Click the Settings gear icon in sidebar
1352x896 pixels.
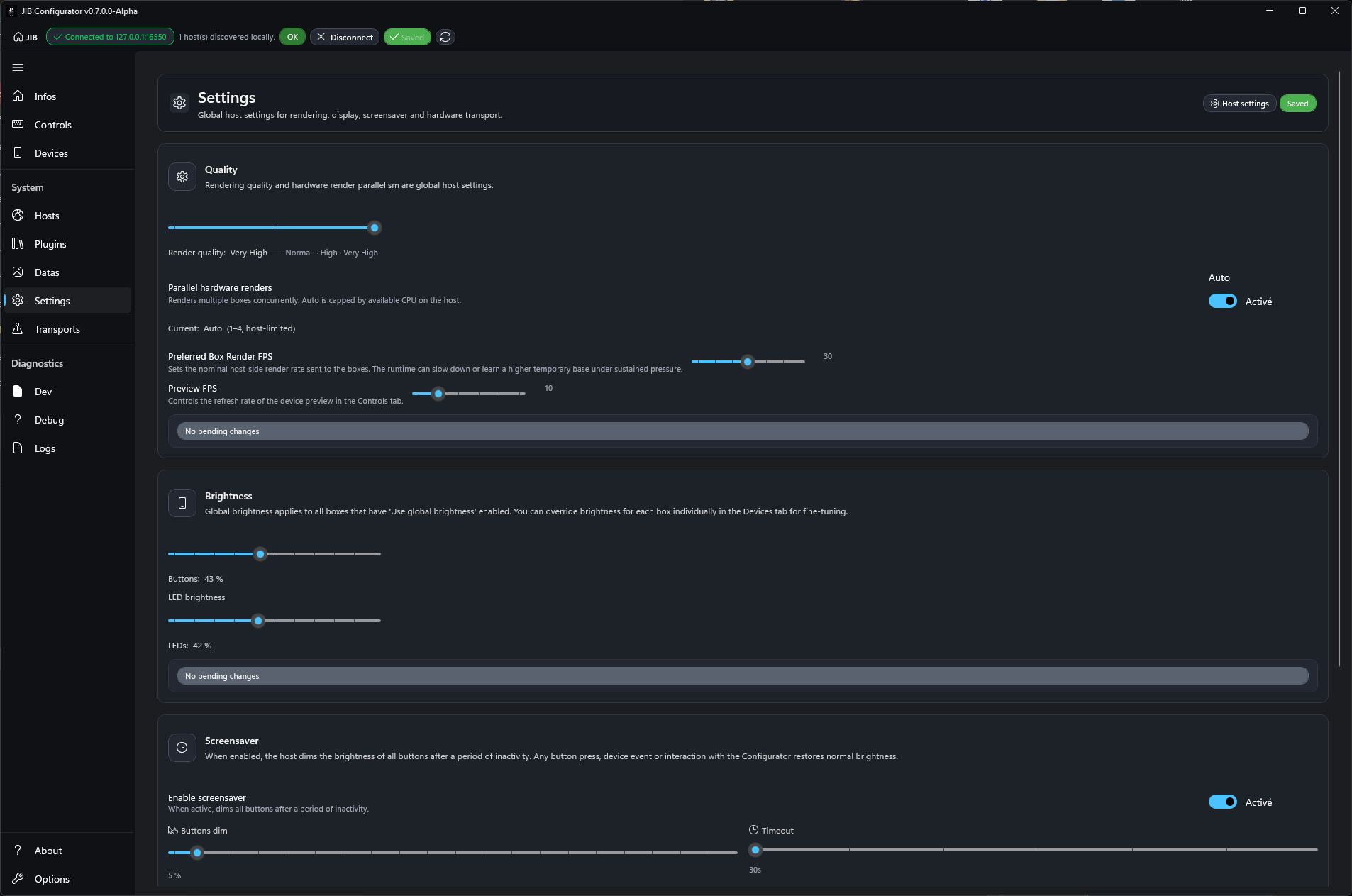coord(18,300)
